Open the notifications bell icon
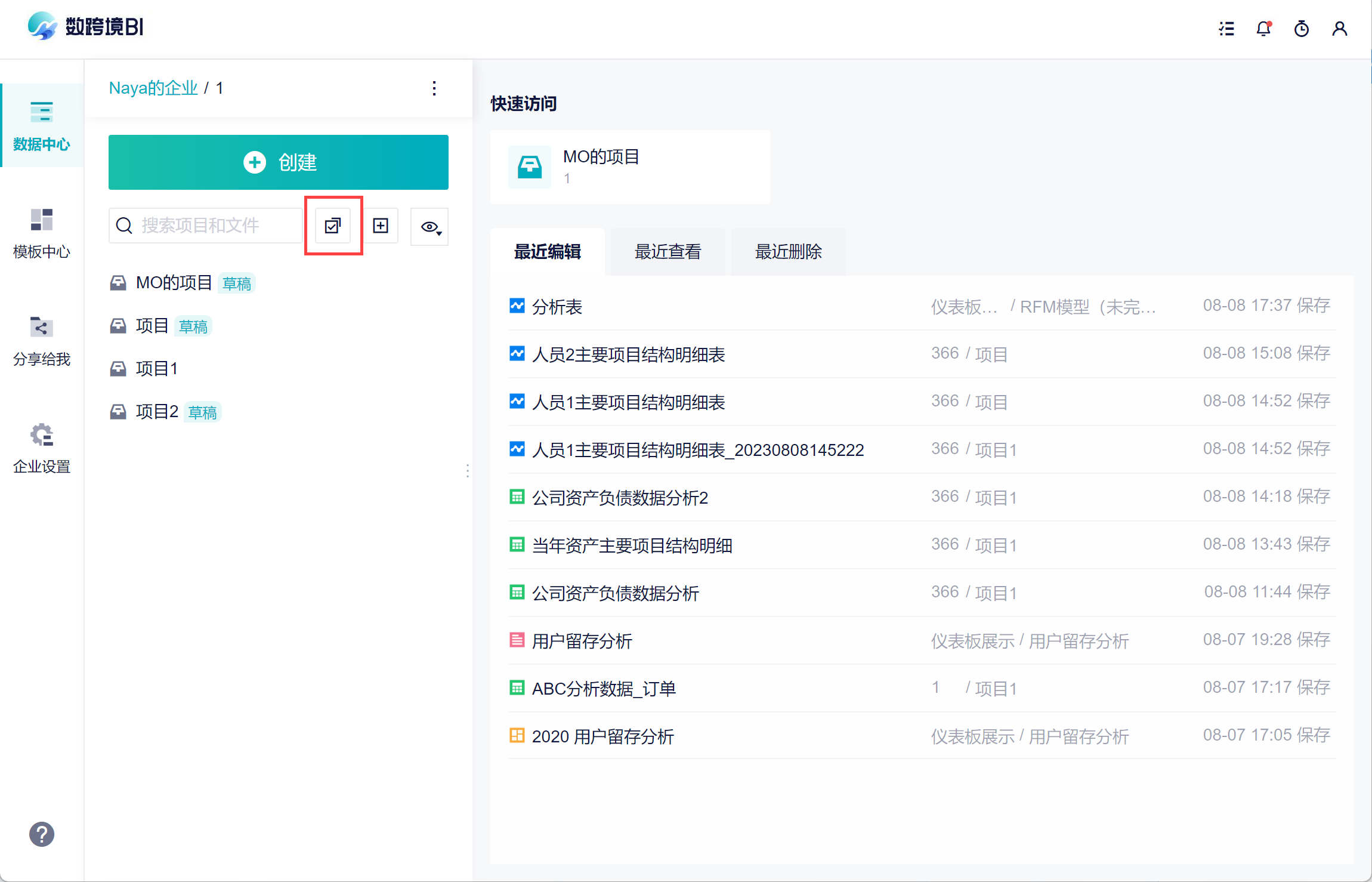1372x882 pixels. pos(1263,29)
